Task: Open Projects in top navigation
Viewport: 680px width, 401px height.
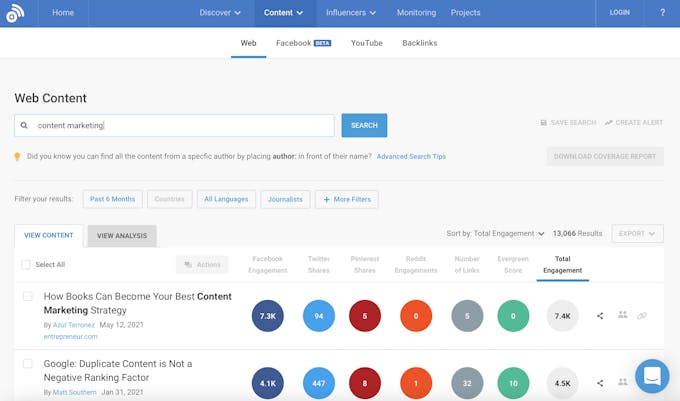Action: pos(465,13)
